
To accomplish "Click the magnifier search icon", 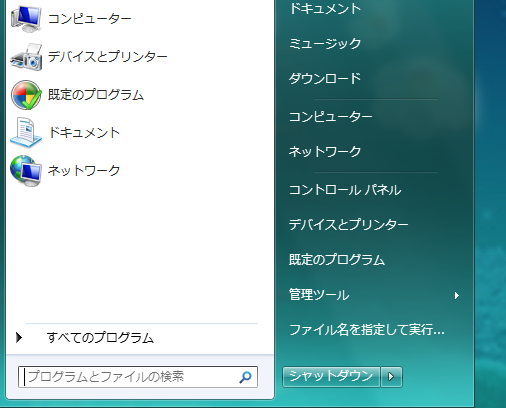I will click(x=245, y=377).
